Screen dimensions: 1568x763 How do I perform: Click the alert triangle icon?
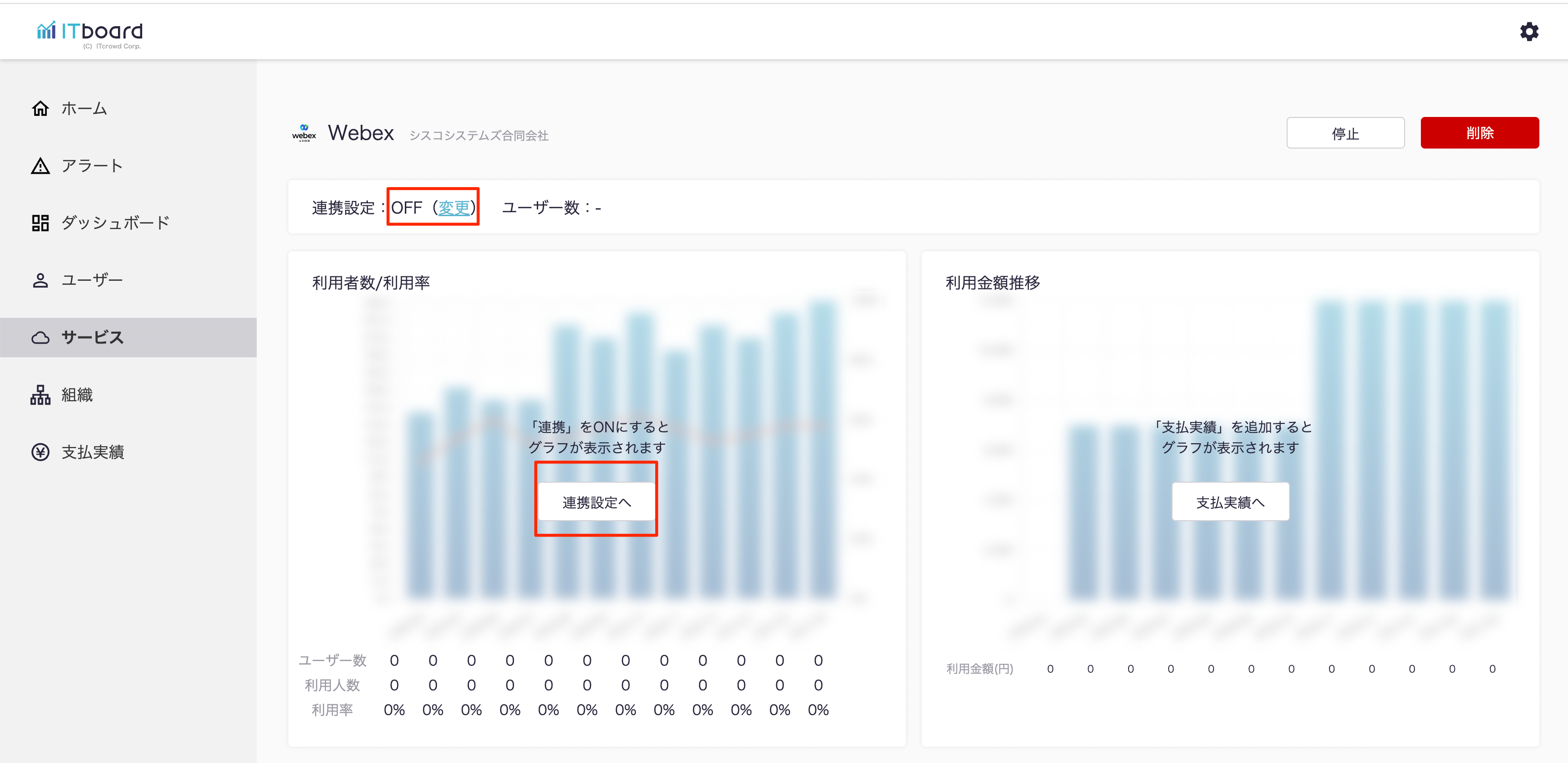pos(40,165)
